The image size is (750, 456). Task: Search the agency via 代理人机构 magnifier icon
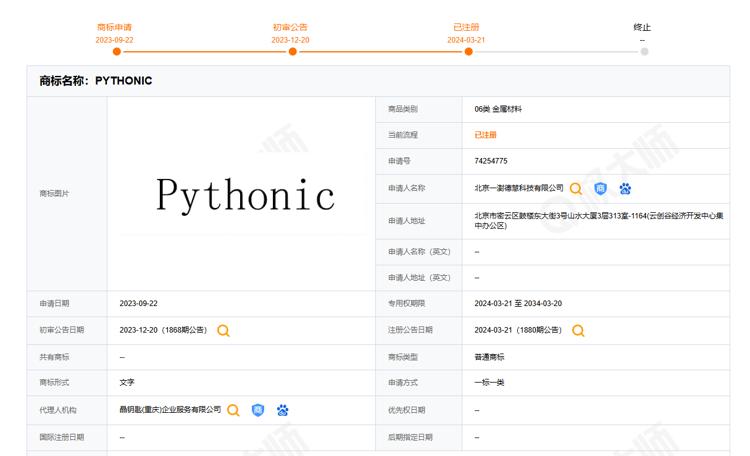(x=233, y=410)
